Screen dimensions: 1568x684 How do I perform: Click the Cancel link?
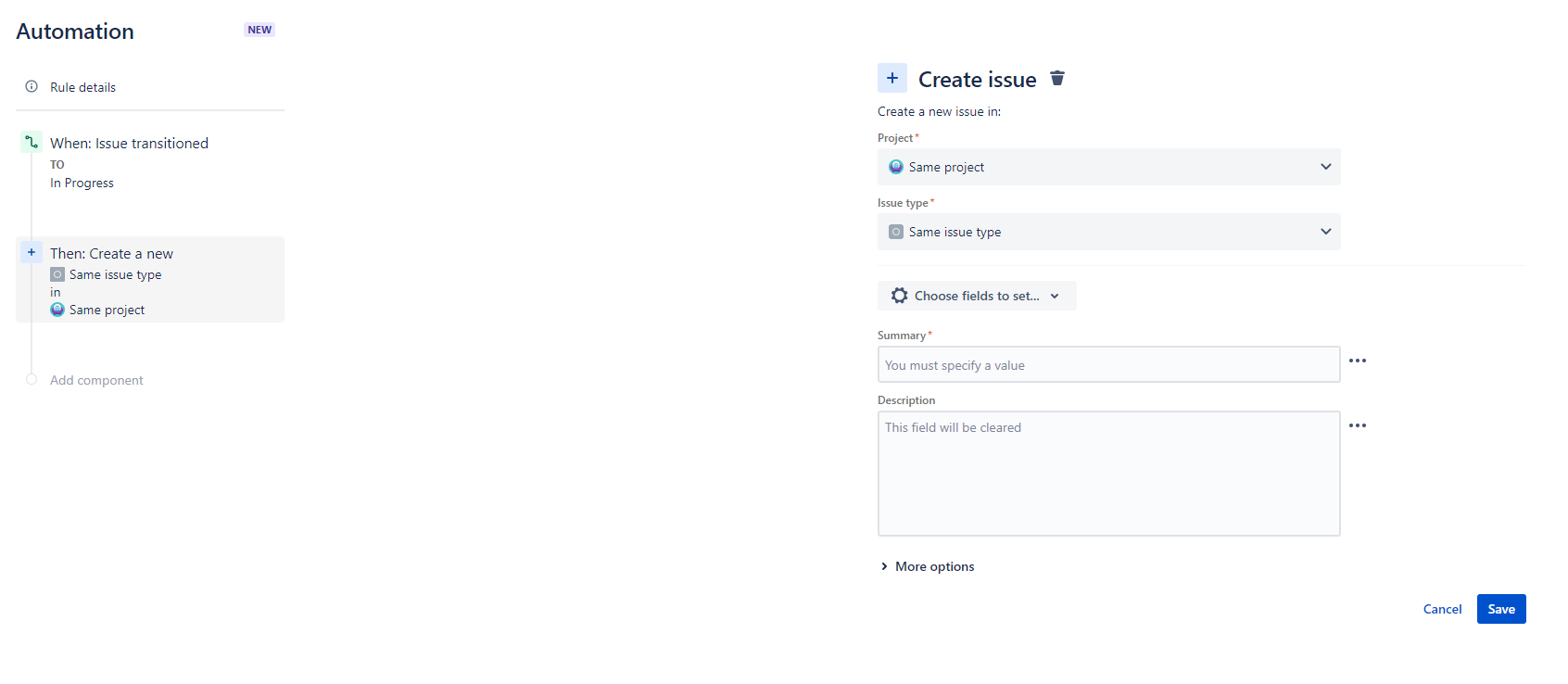(x=1442, y=609)
